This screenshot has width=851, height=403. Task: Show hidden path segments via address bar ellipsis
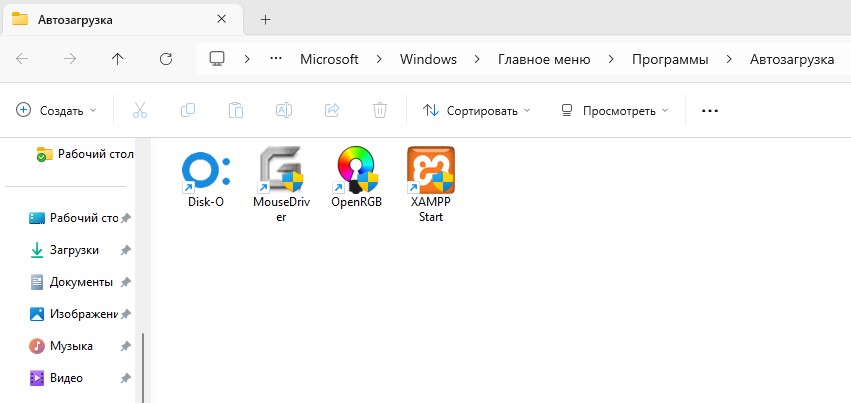click(276, 59)
